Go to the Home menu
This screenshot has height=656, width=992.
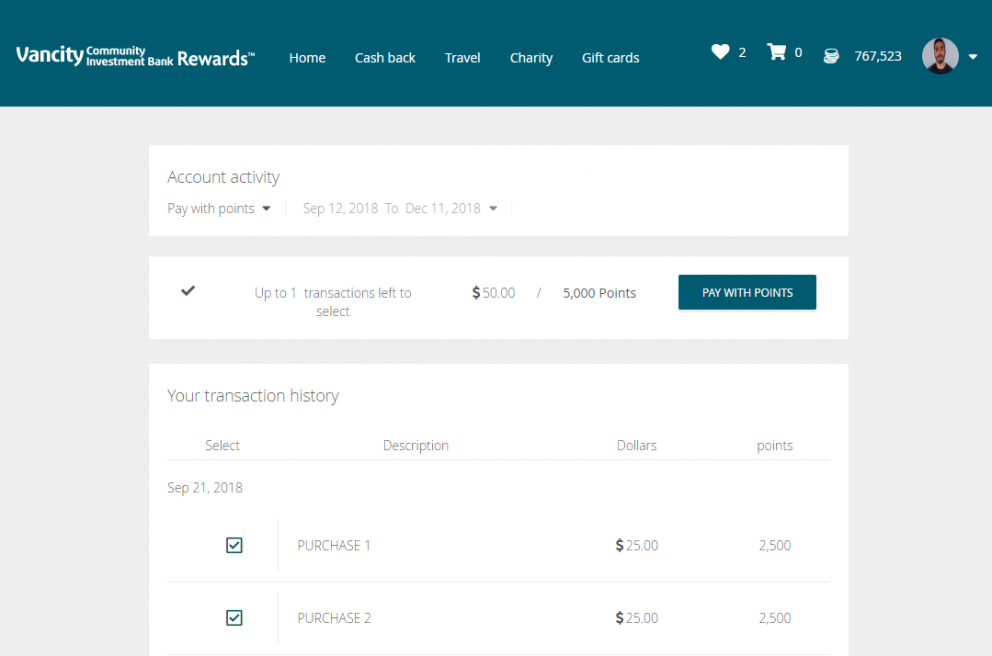[307, 58]
